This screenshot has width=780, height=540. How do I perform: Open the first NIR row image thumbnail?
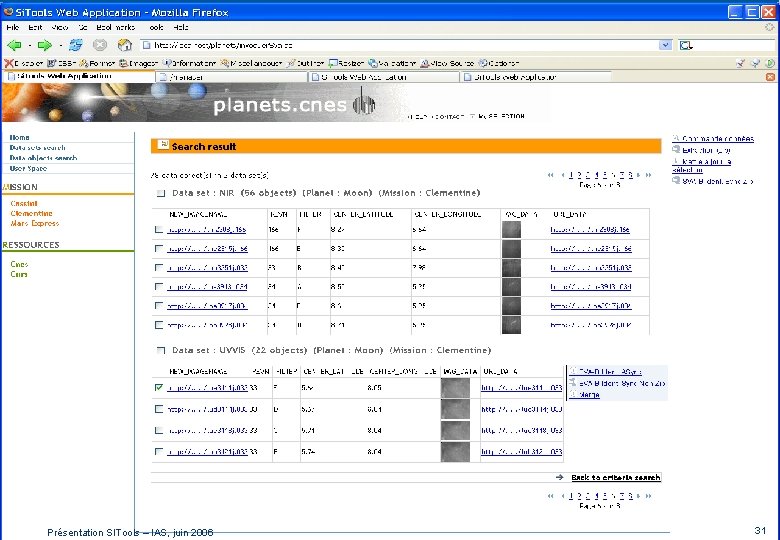pyautogui.click(x=511, y=229)
